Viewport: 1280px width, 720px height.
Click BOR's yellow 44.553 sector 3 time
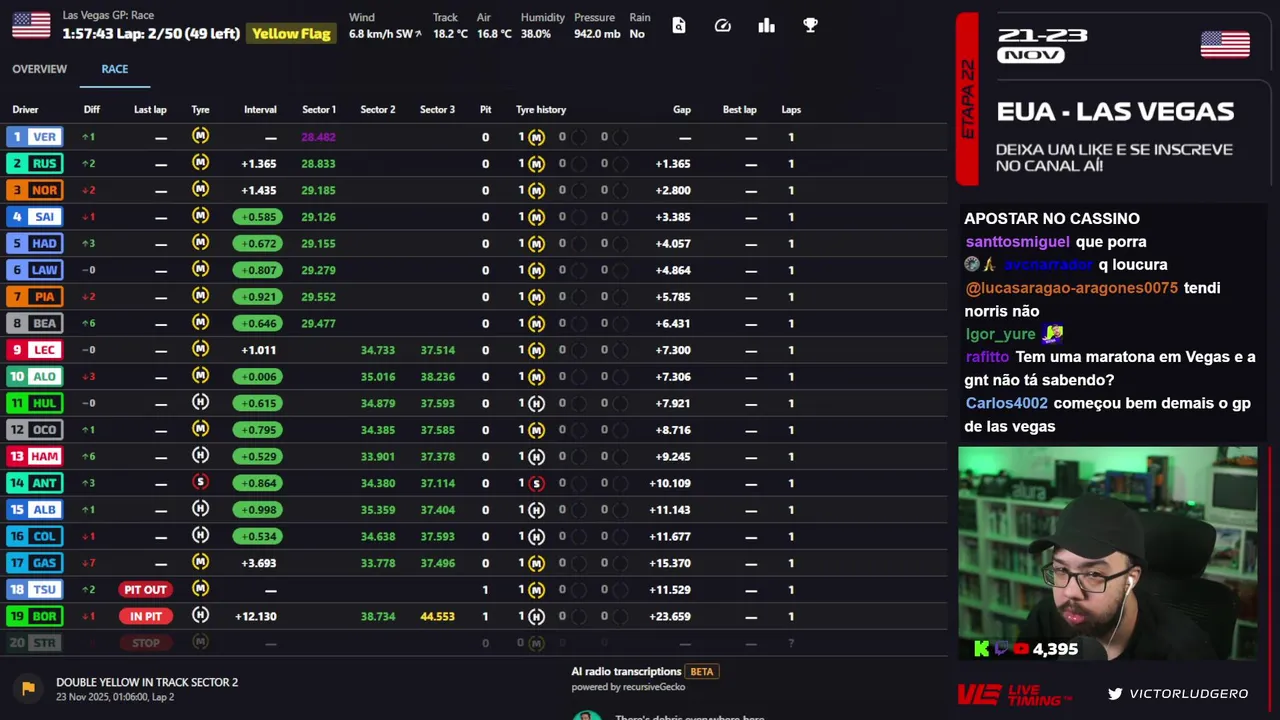(437, 616)
